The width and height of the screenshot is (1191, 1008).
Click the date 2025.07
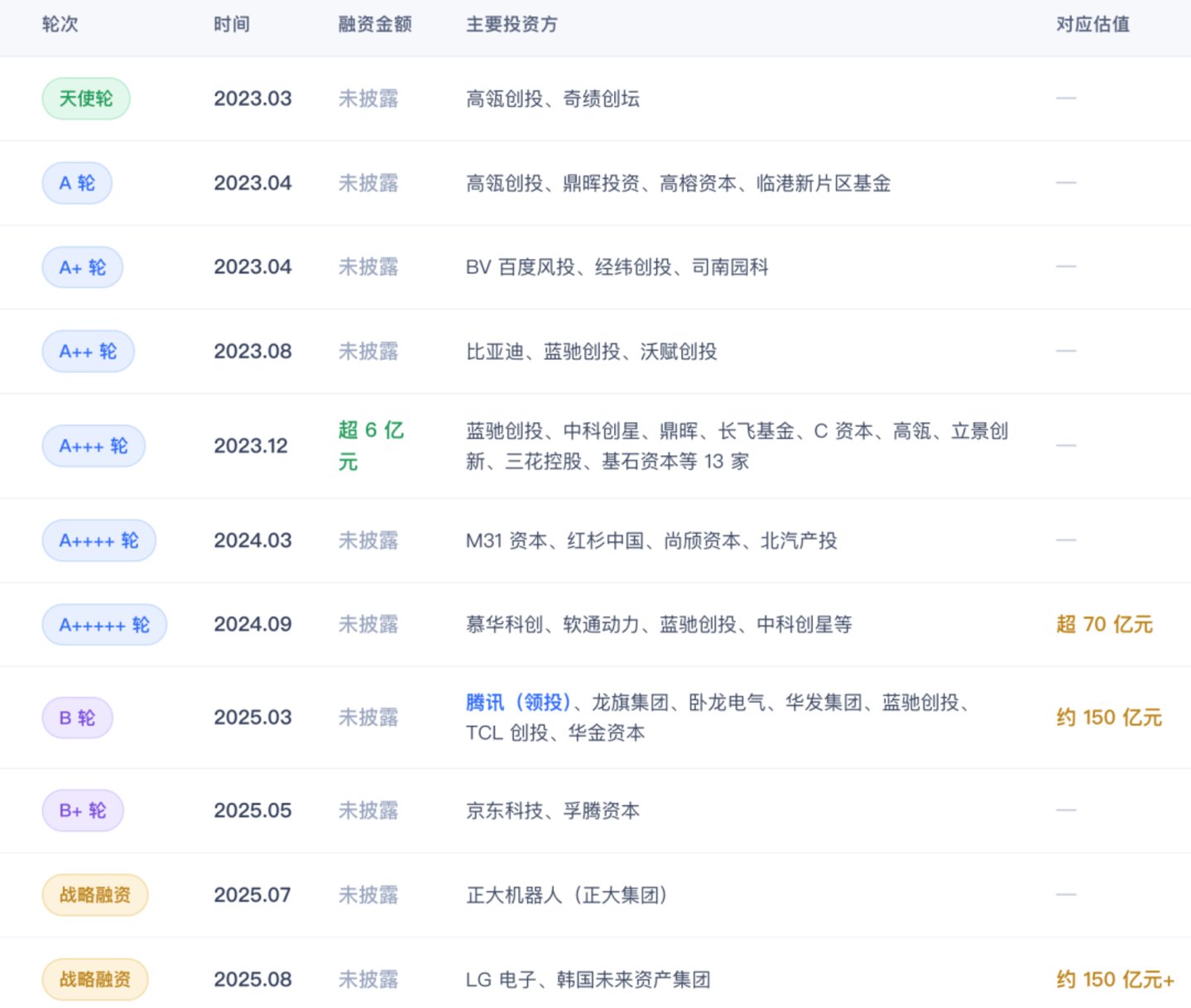click(x=252, y=895)
